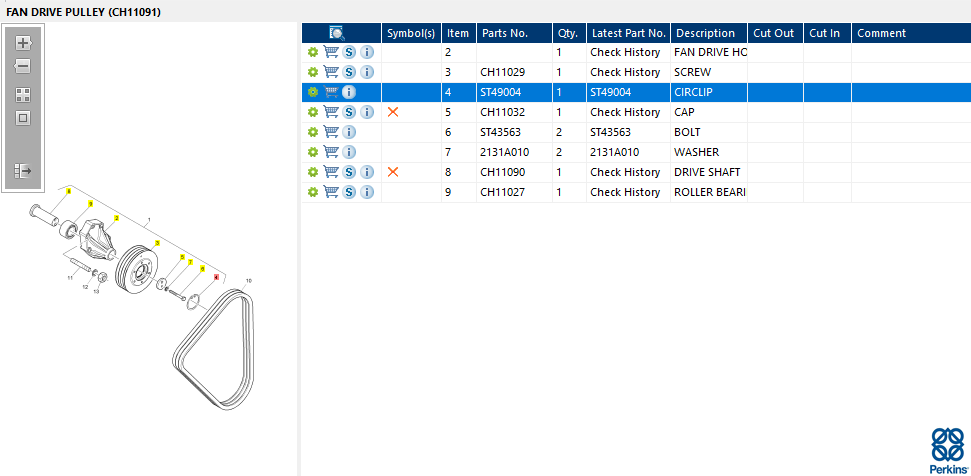Click the Comment column header

pyautogui.click(x=911, y=33)
